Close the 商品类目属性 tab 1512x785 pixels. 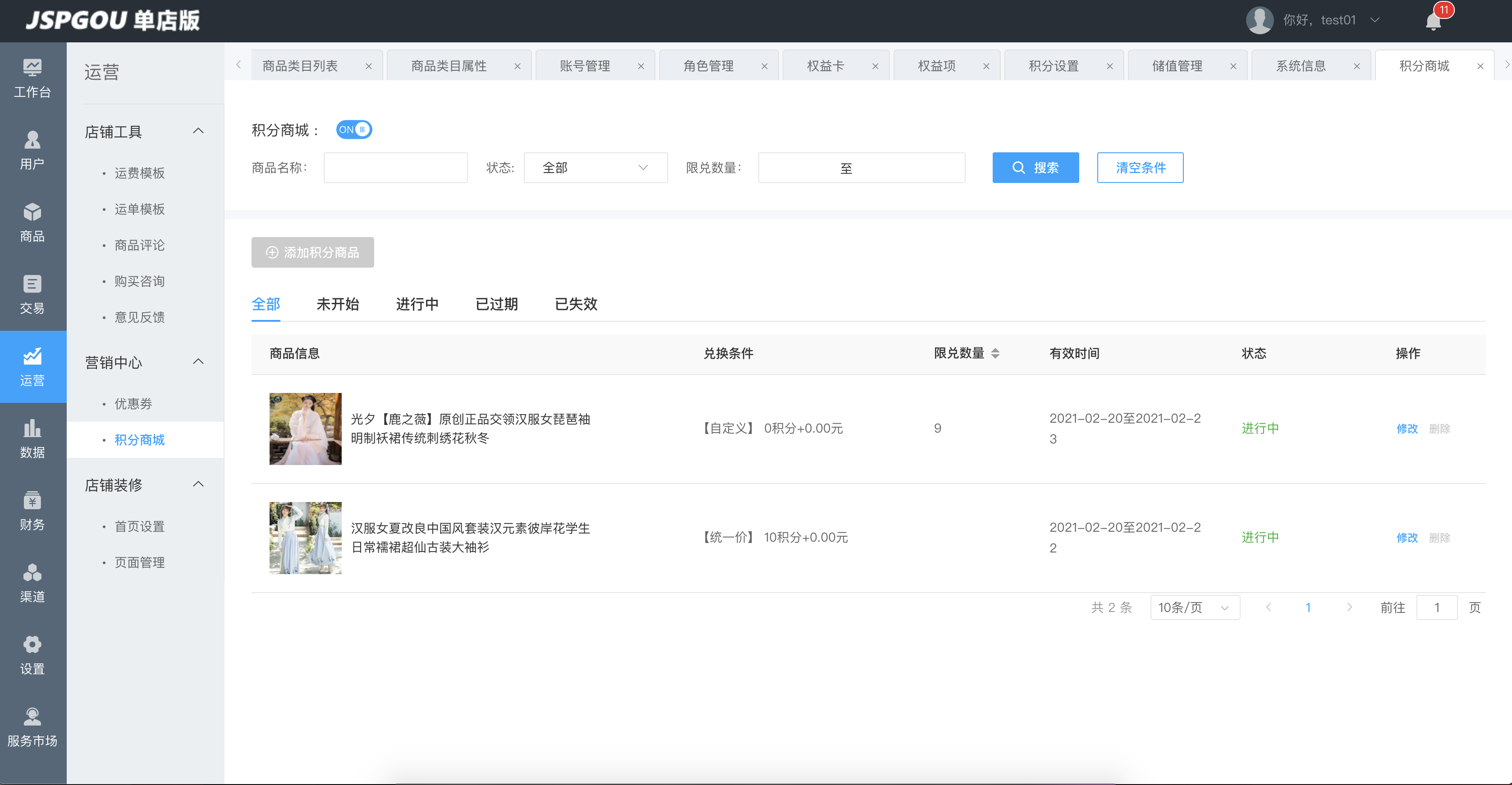[518, 66]
